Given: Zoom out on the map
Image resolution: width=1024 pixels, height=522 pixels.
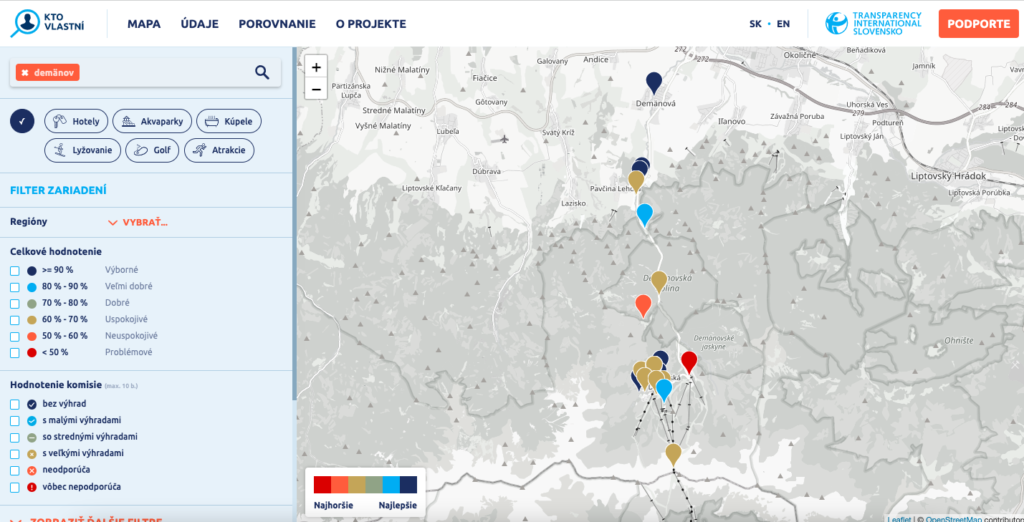Looking at the screenshot, I should tap(316, 89).
